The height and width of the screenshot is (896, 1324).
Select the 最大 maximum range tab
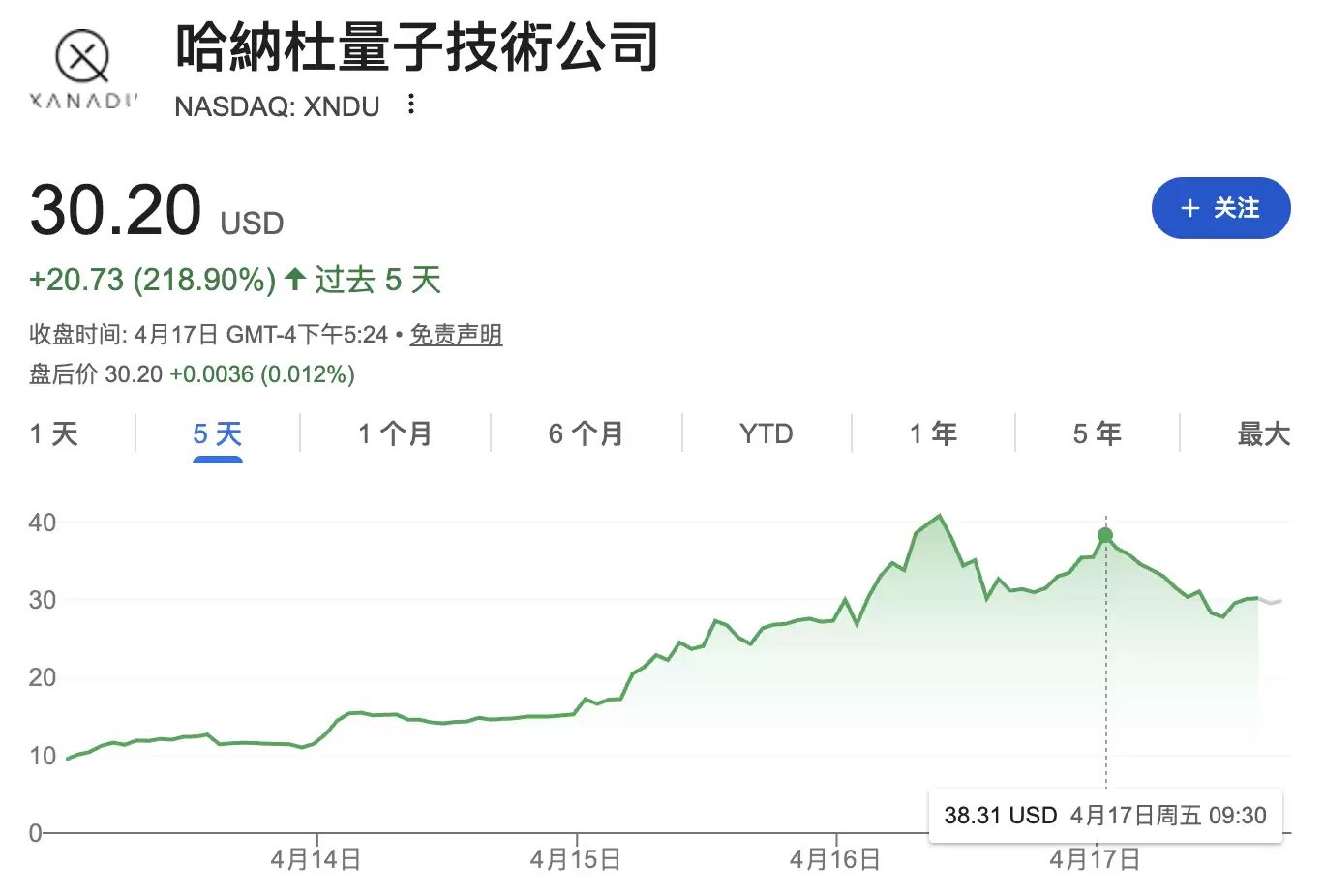coord(1263,433)
